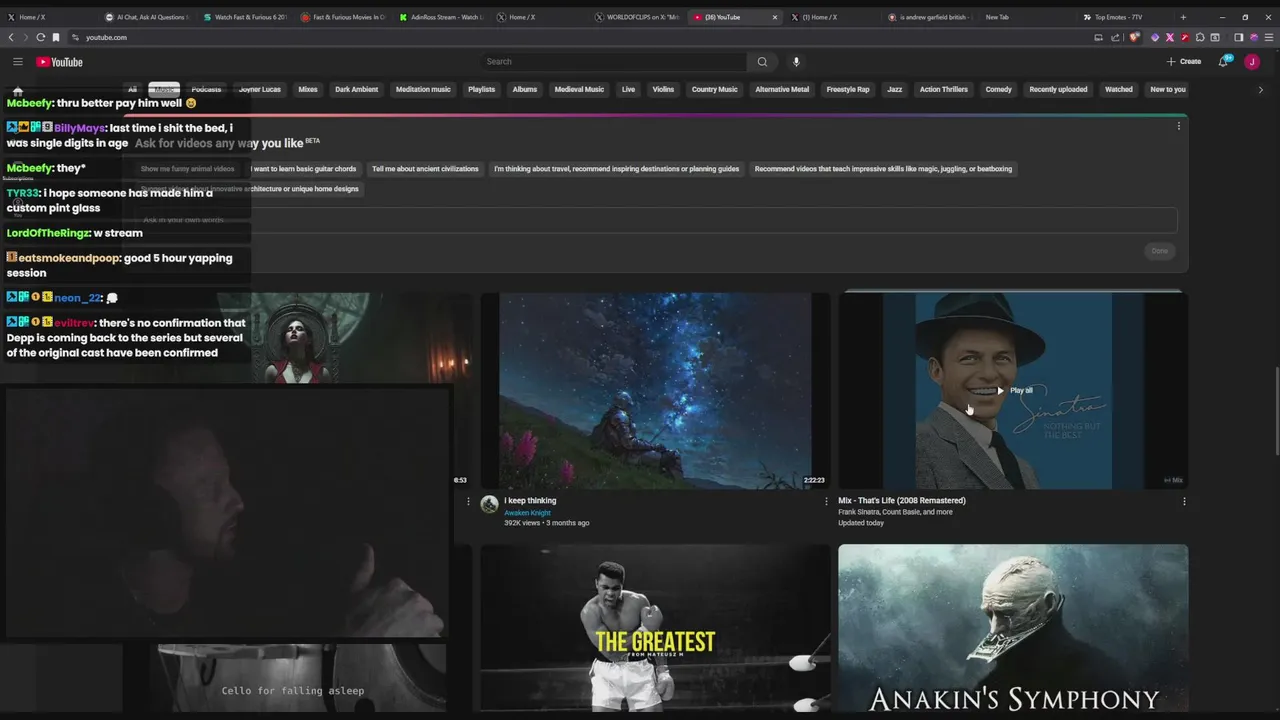This screenshot has width=1280, height=720.
Task: Go back with the browser back arrow
Action: [x=11, y=37]
